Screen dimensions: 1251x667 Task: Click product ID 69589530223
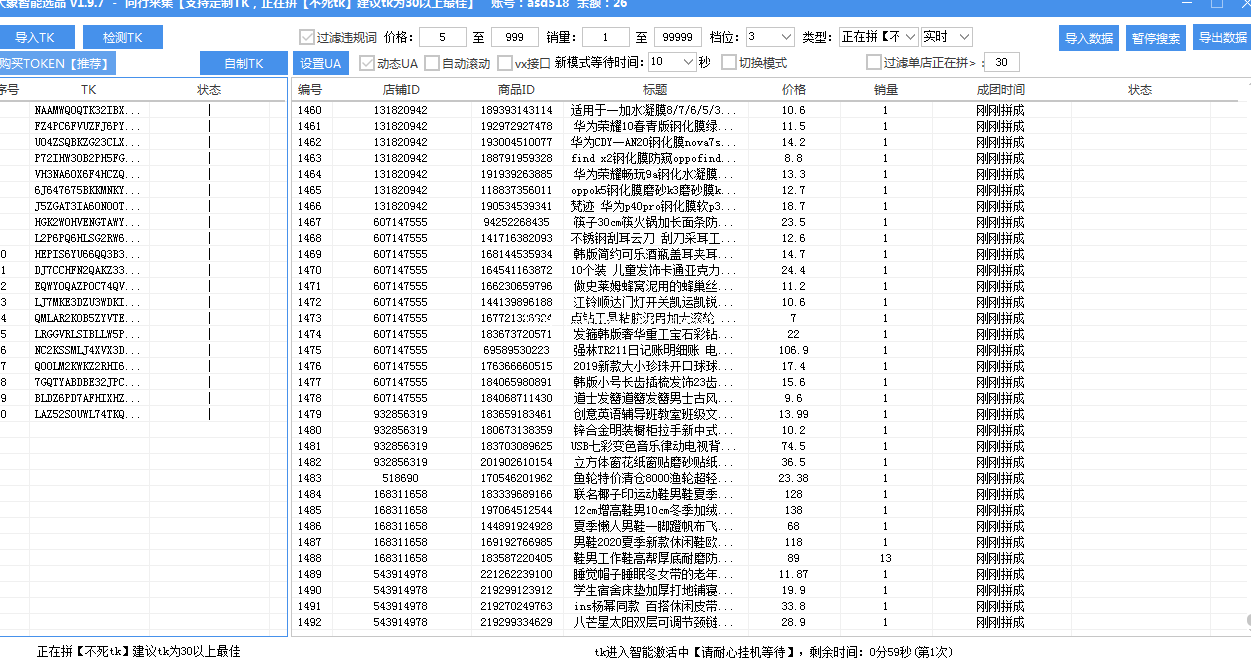pos(516,350)
